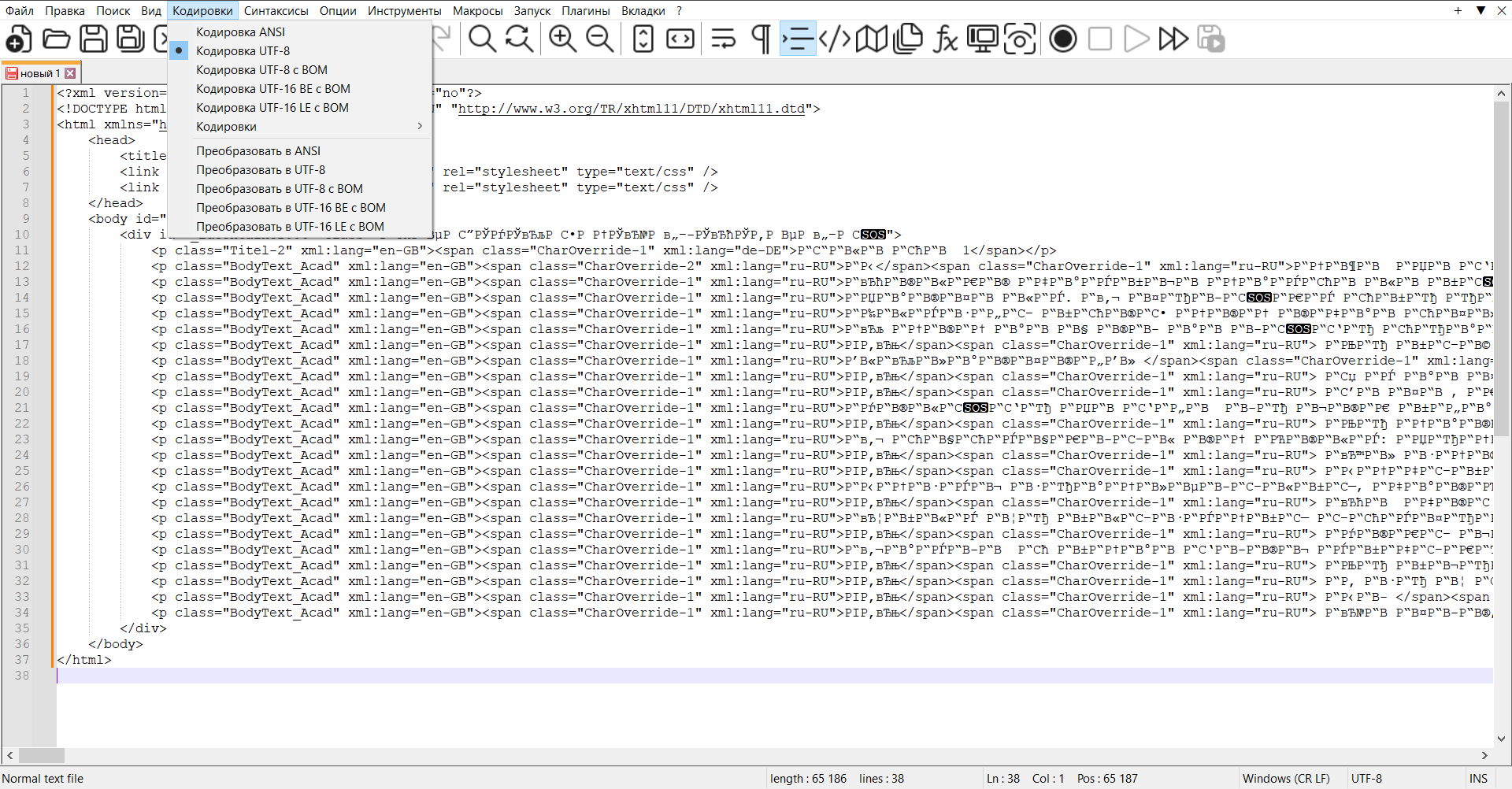Screen dimensions: 1512x789
Task: Open the Поиск menu
Action: (113, 10)
